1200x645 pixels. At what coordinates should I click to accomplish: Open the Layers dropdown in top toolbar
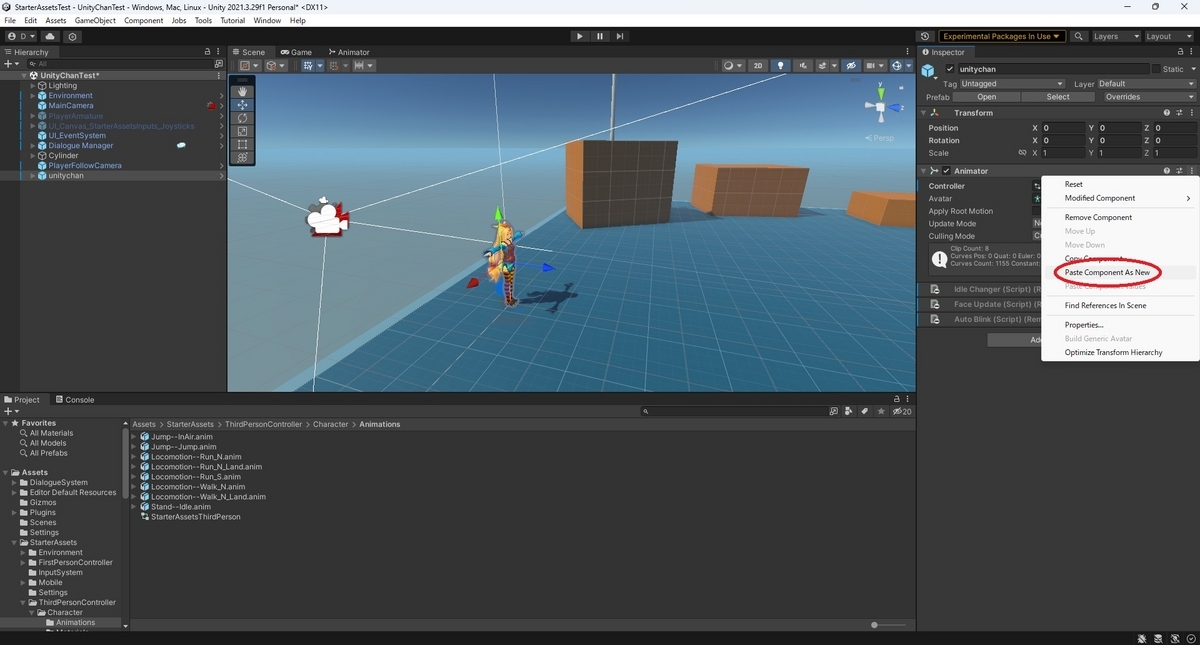click(1116, 36)
